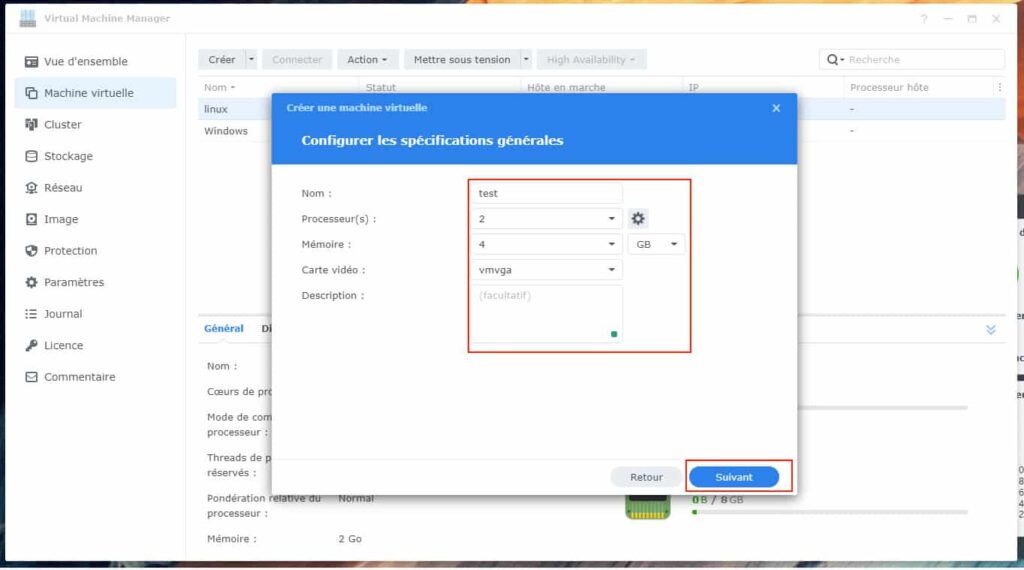Click the search magnifier icon
Screen dimensions: 1024x570
point(833,59)
